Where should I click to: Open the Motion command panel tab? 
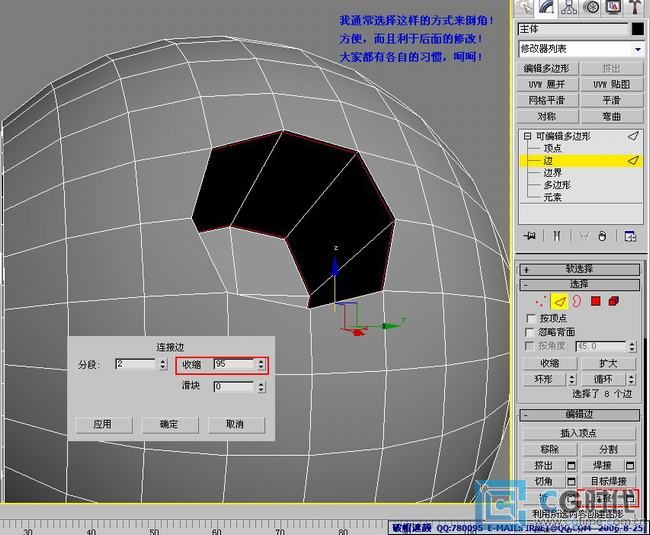(x=591, y=7)
